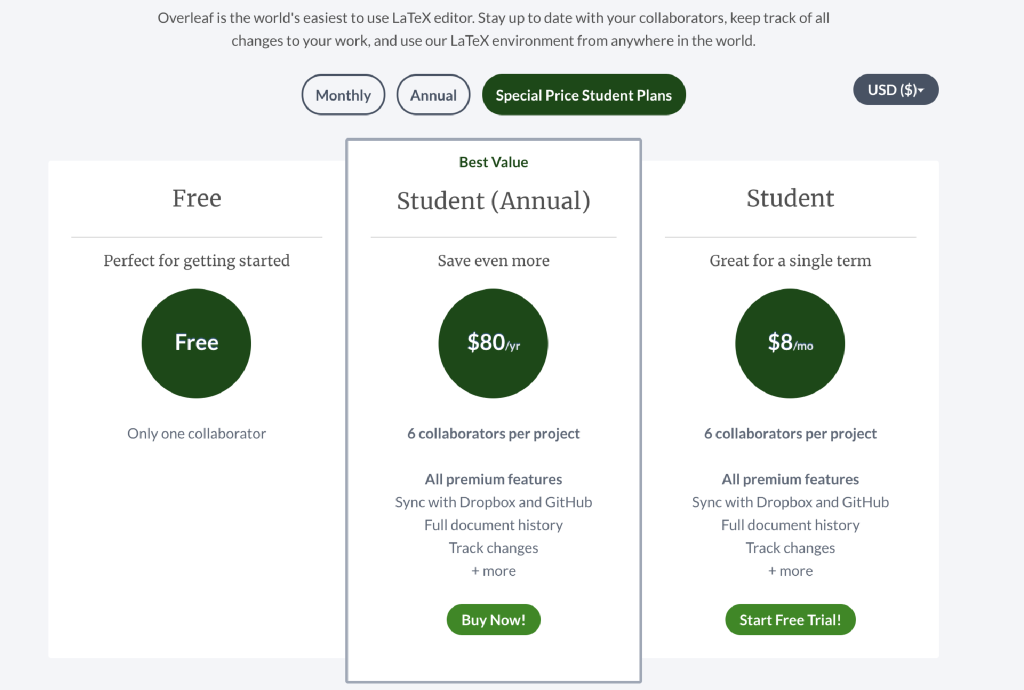Click "All premium features" in monthly Student plan
The image size is (1024, 690).
(790, 479)
